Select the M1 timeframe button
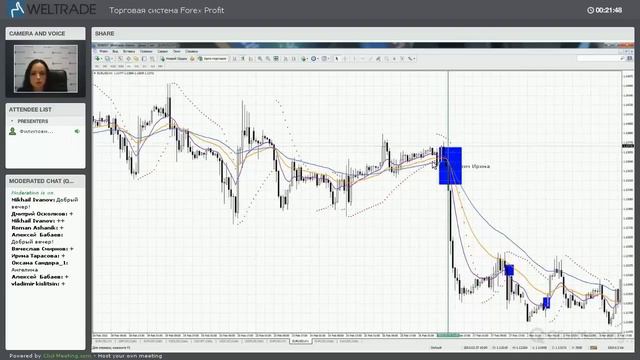640x360 pixels. click(97, 66)
